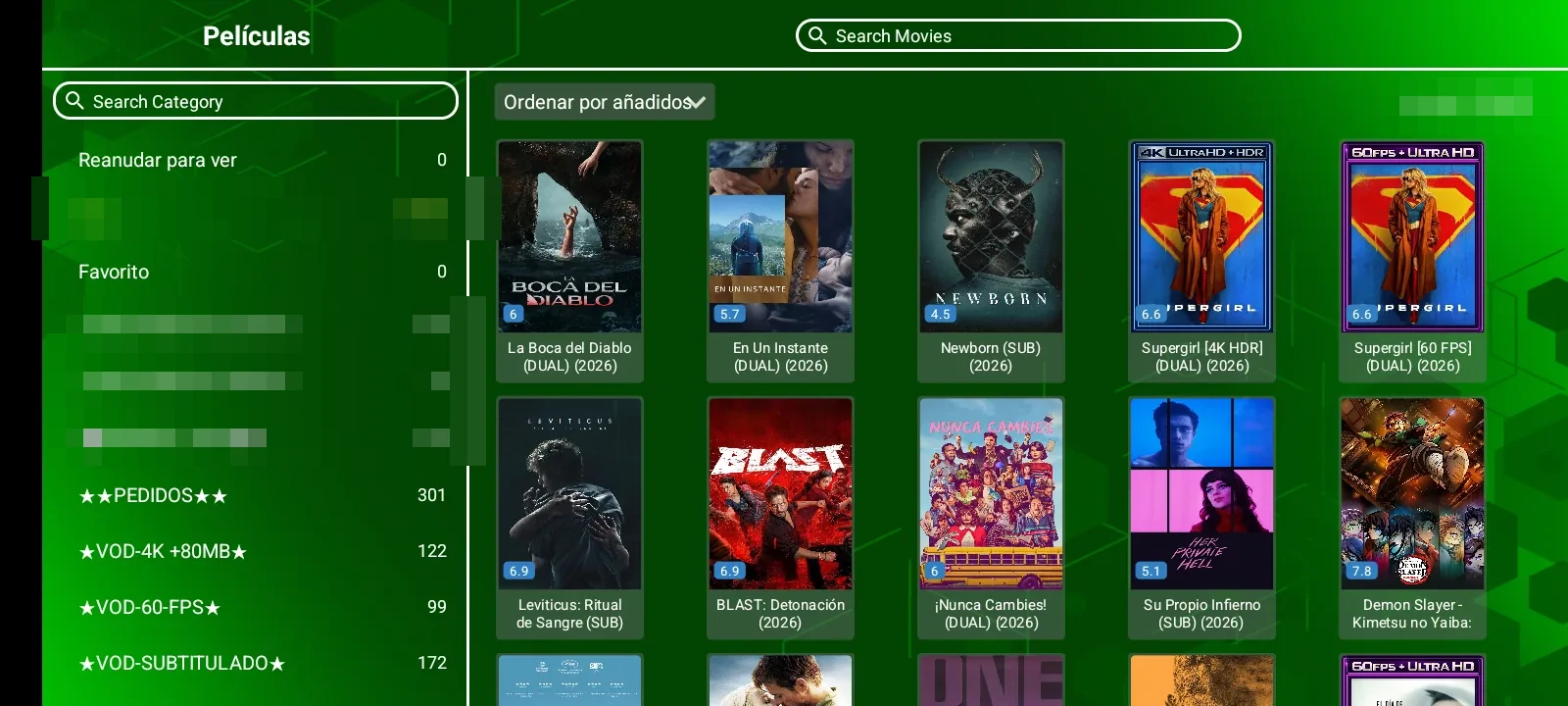Image resolution: width=1568 pixels, height=706 pixels.
Task: Open Reanudar para ver category
Action: click(x=263, y=160)
